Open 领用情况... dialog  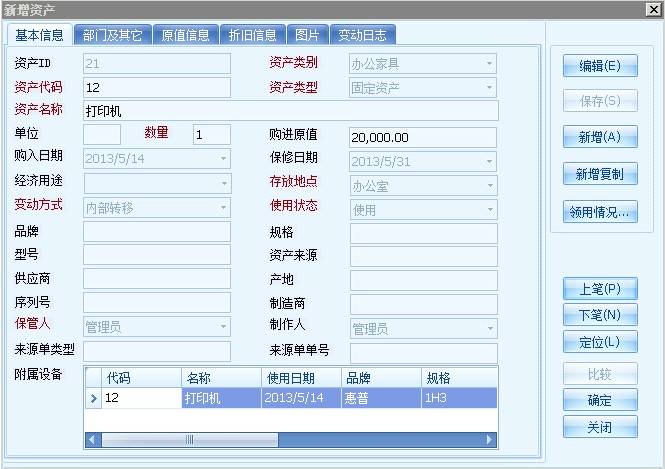[x=600, y=212]
